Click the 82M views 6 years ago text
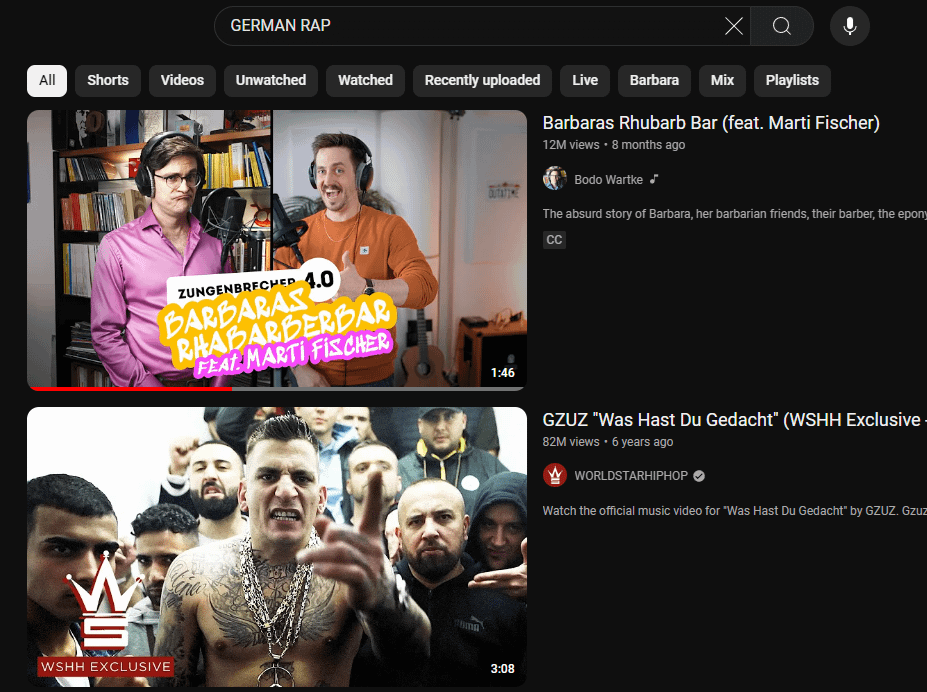 click(x=608, y=442)
